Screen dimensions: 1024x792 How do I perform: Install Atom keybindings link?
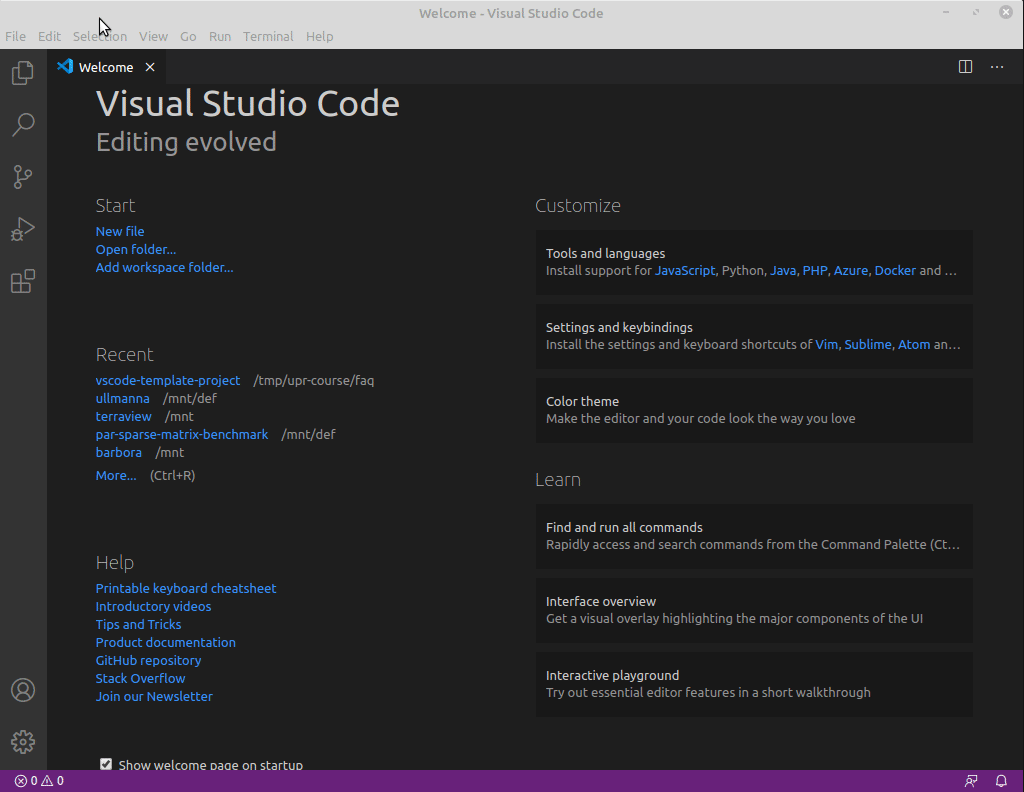point(914,344)
